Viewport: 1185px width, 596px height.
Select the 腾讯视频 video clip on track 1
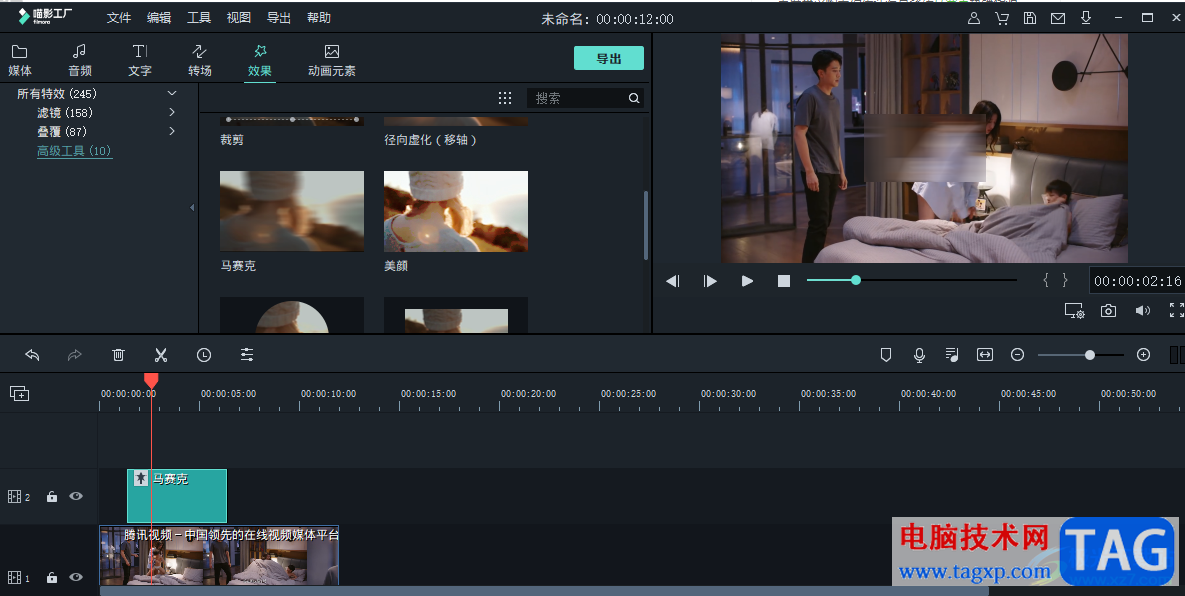[x=219, y=556]
